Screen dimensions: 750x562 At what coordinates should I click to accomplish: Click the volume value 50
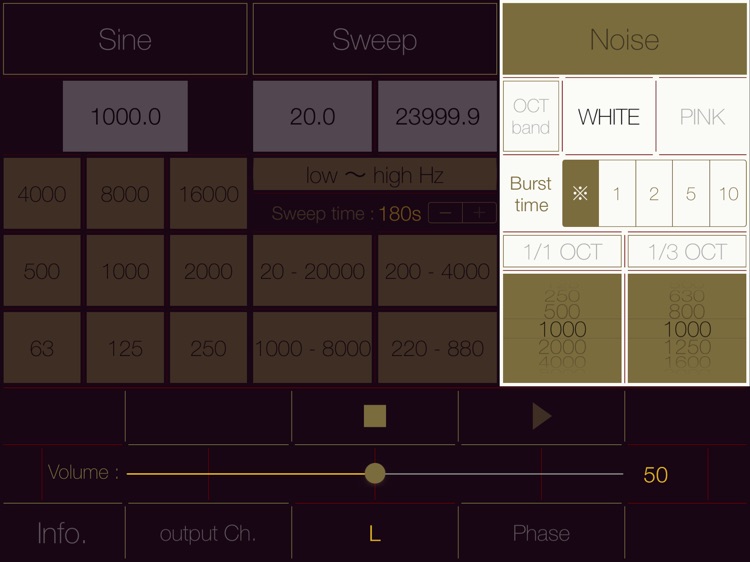655,474
